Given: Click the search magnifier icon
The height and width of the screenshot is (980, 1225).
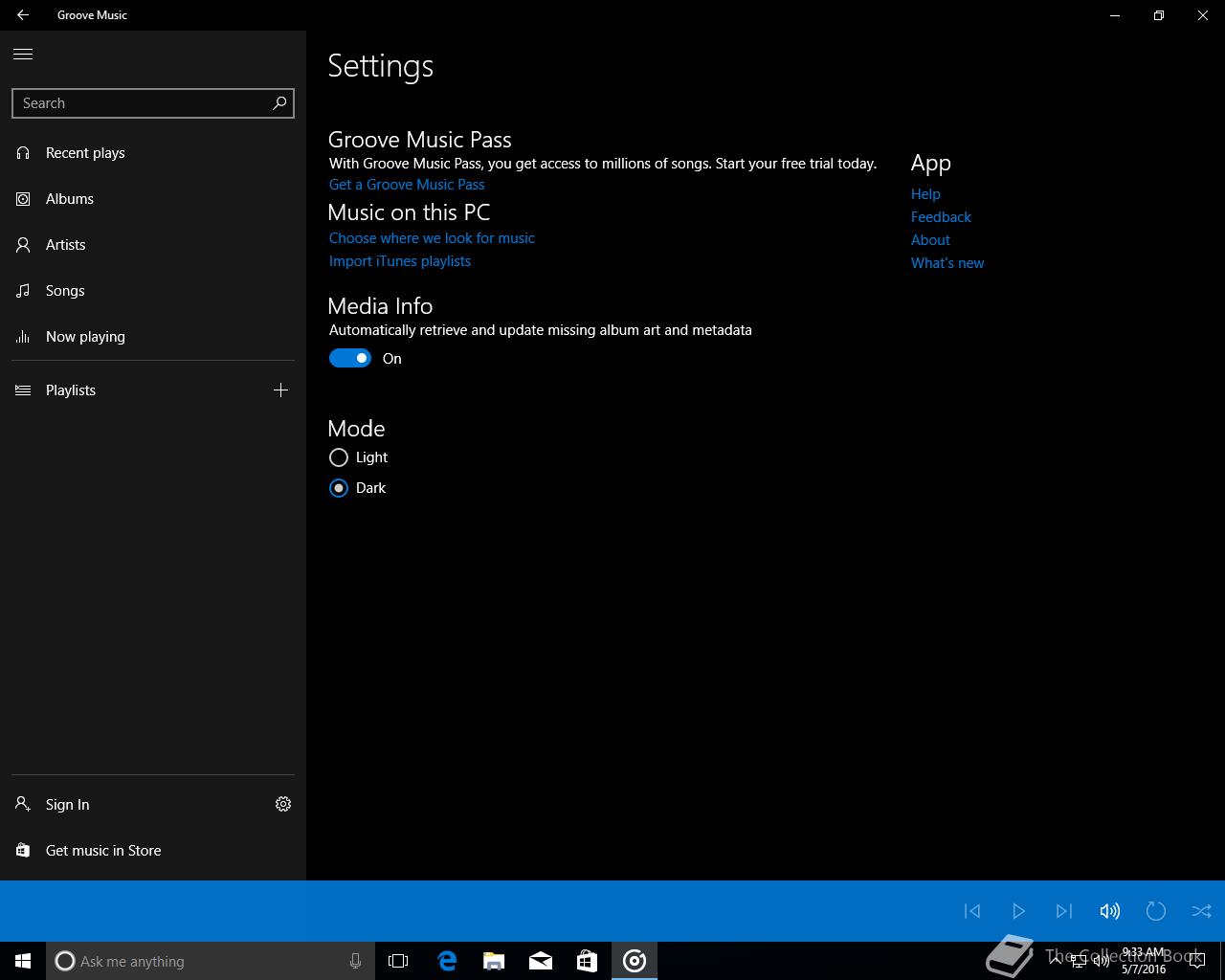Looking at the screenshot, I should pos(279,103).
